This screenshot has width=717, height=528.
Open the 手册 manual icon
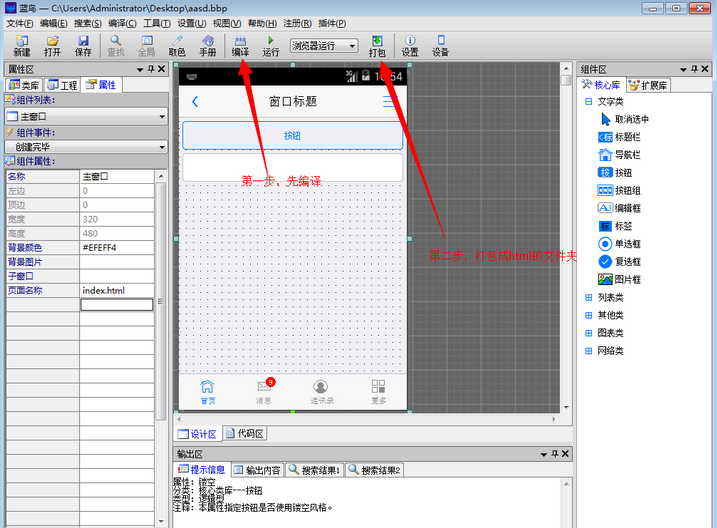(x=208, y=46)
